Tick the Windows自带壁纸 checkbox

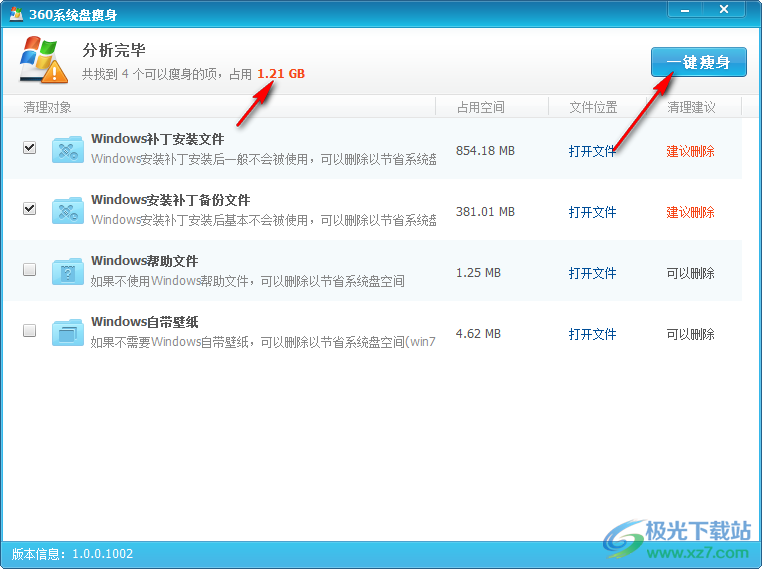pyautogui.click(x=30, y=330)
